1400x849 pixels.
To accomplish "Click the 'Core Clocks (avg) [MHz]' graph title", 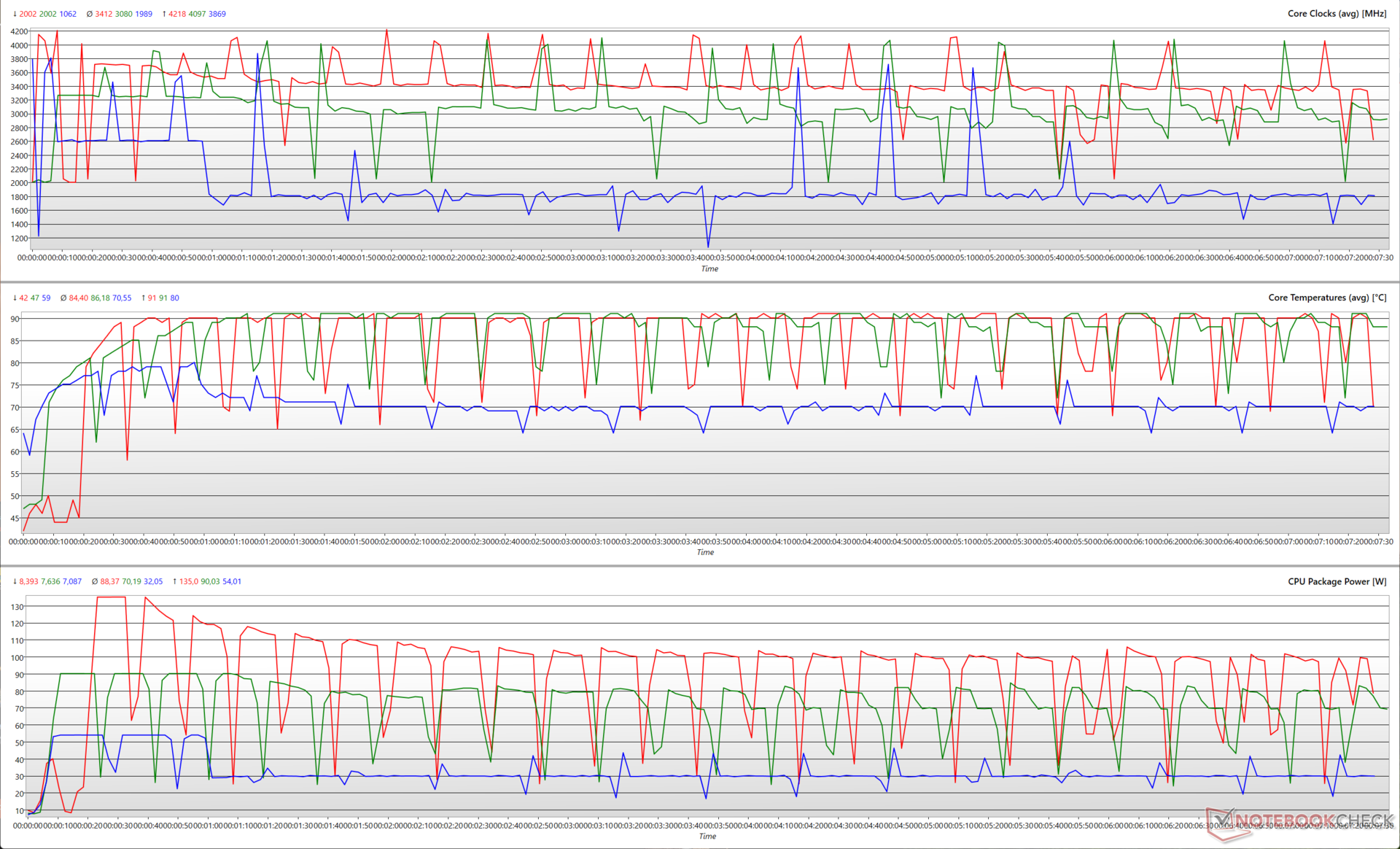I will [x=1337, y=14].
